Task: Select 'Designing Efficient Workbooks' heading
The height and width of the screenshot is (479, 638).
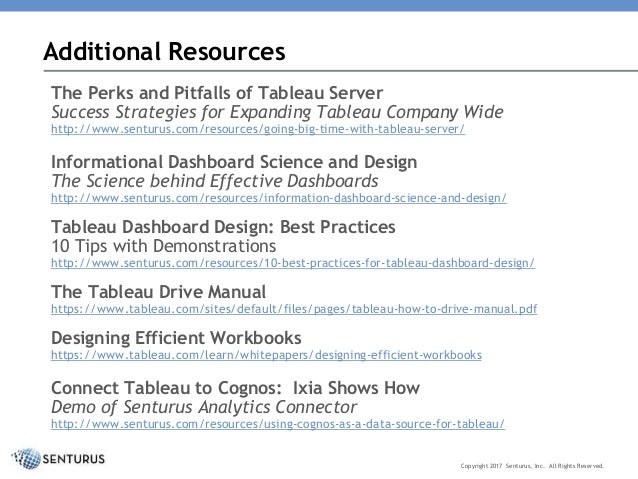Action: [x=176, y=338]
